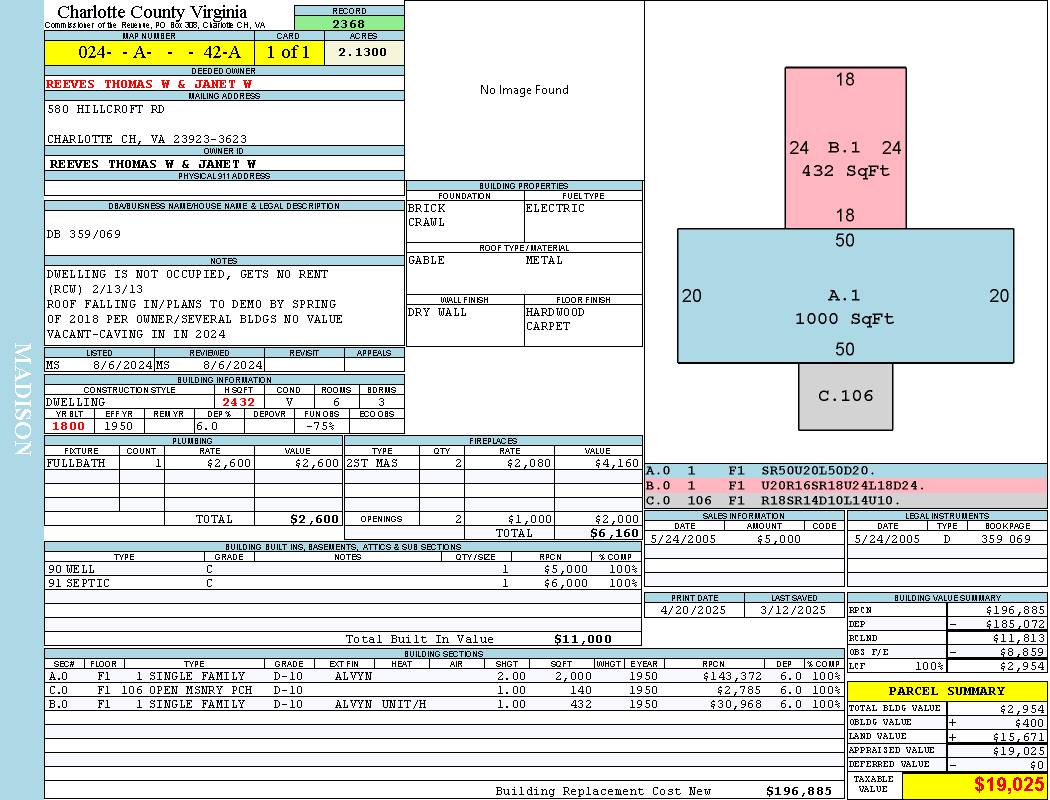Click the red taxable value $19,025
This screenshot has height=800, width=1050.
point(1008,785)
